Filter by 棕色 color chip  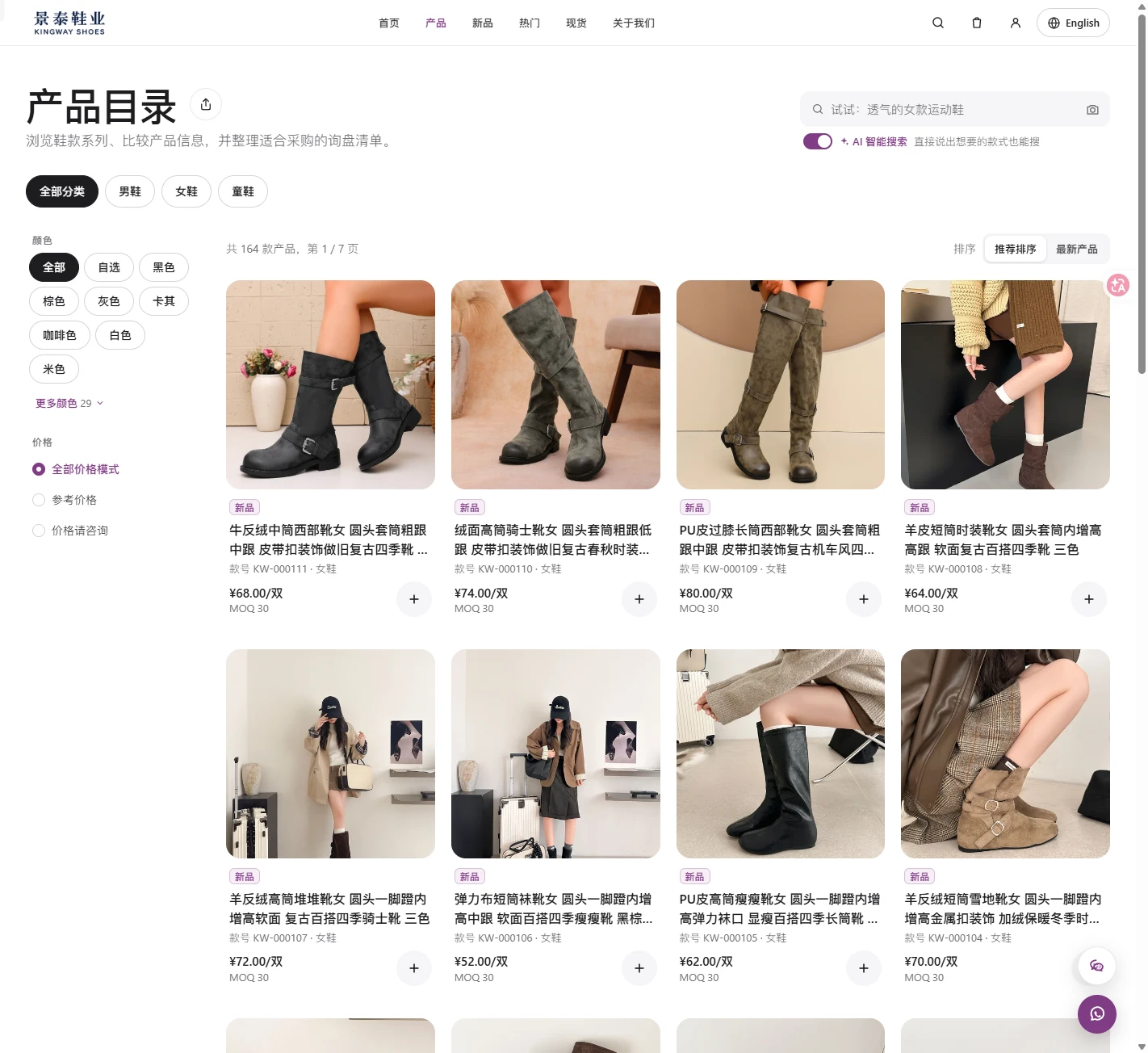[54, 301]
